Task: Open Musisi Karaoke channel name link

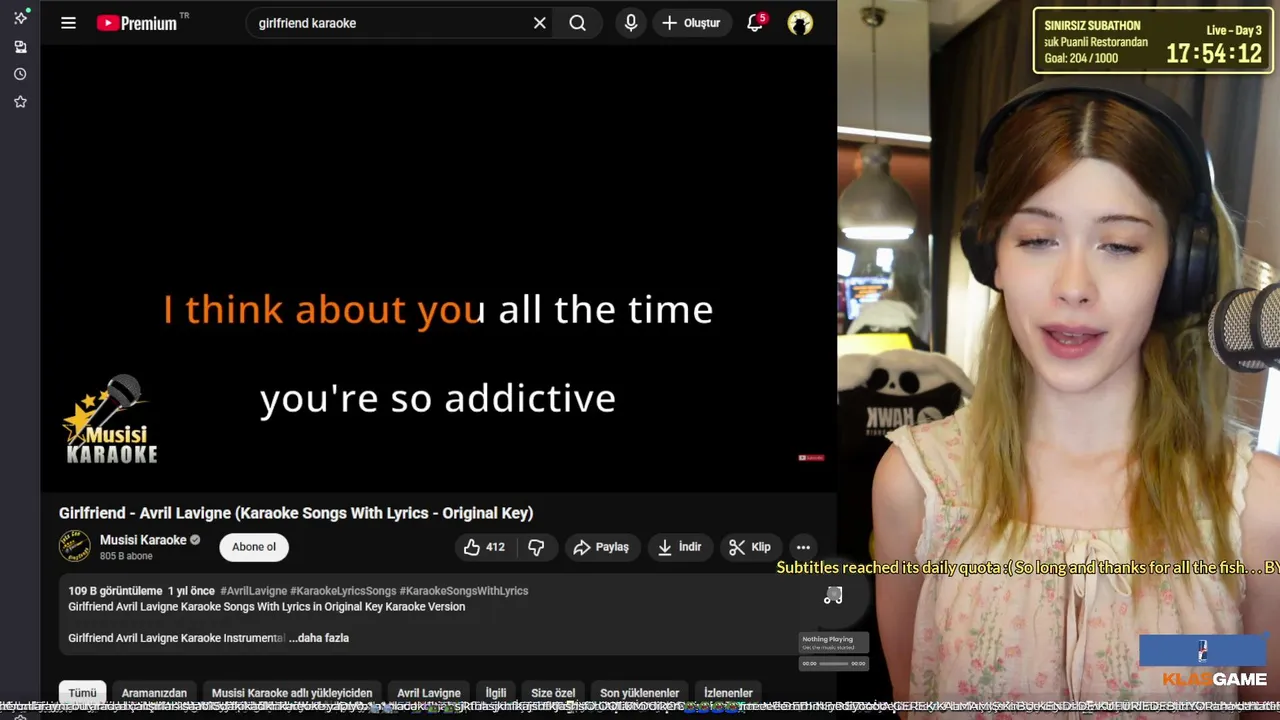Action: (143, 540)
